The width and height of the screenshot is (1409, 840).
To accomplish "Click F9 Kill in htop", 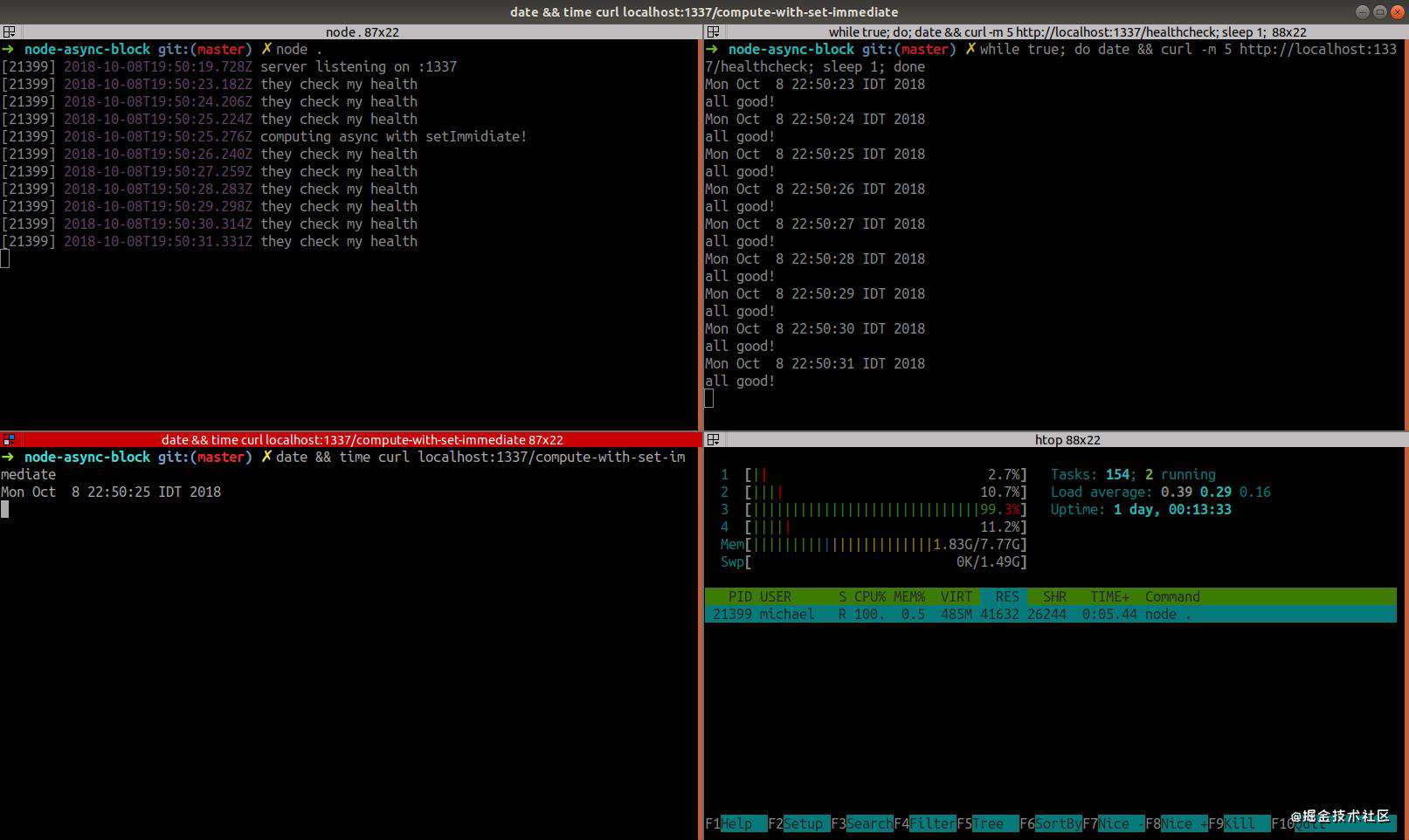I will [1240, 823].
